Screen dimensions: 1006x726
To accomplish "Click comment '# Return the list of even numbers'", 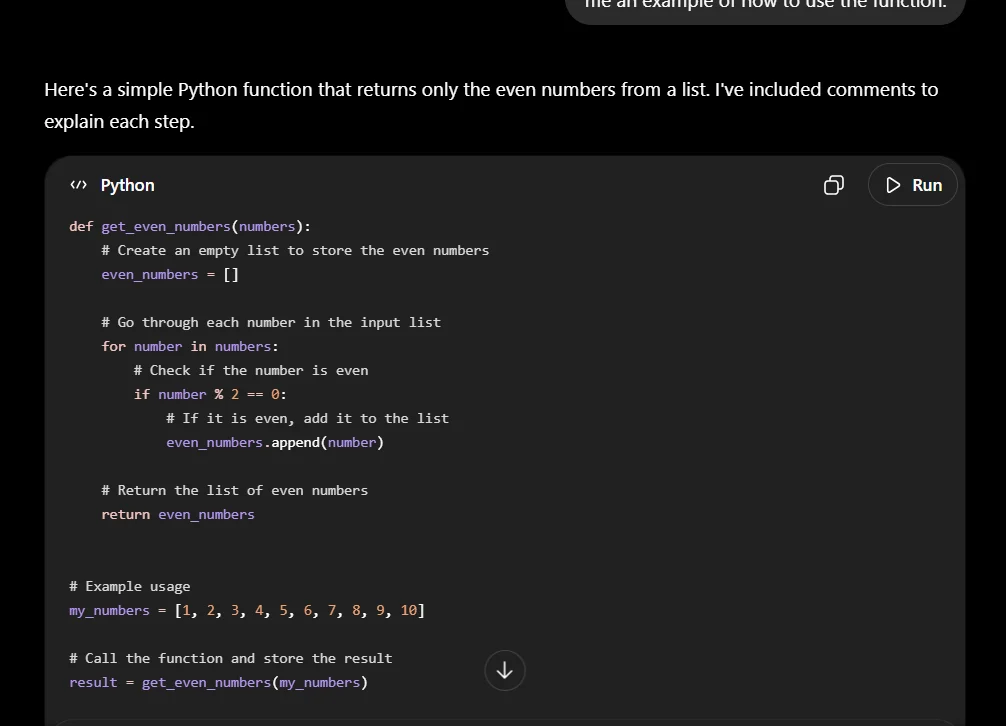I will point(235,491).
